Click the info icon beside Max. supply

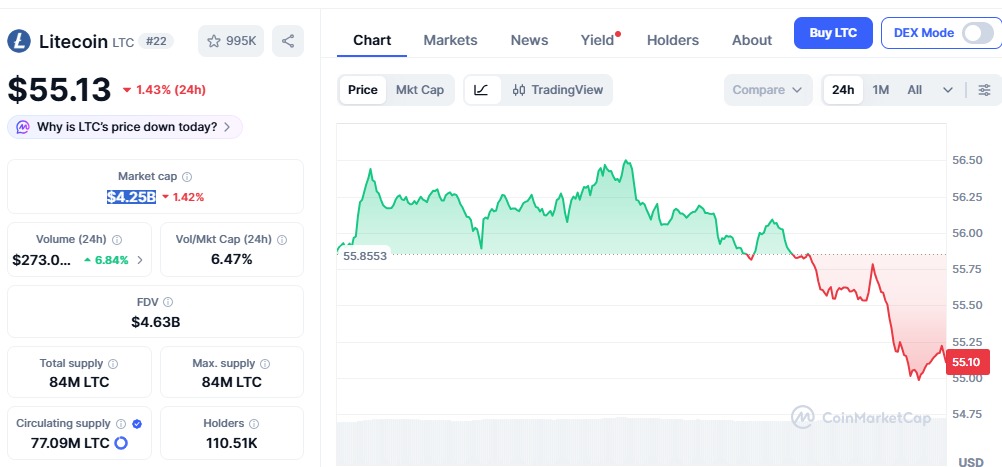265,364
